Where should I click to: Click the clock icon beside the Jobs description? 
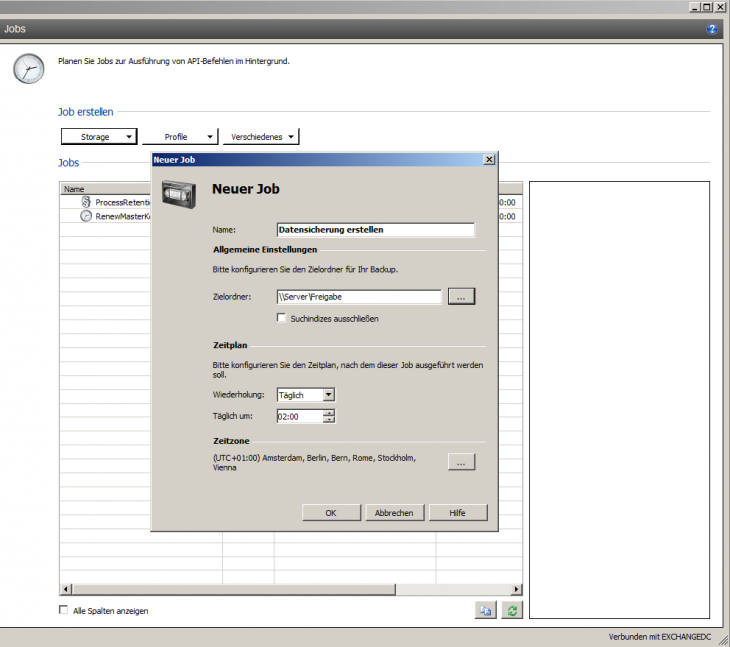29,68
